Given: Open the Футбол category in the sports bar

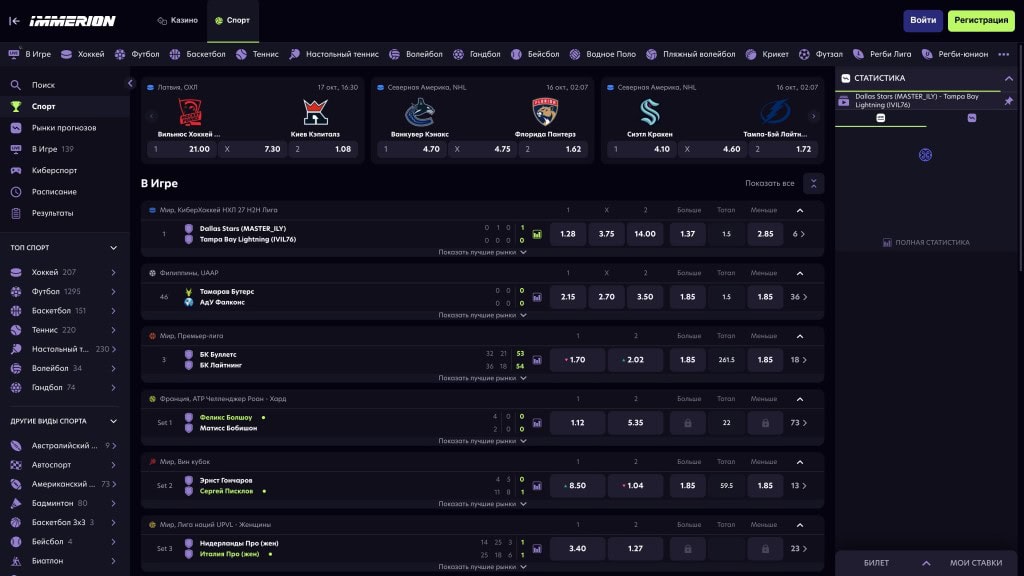Looking at the screenshot, I should 137,54.
